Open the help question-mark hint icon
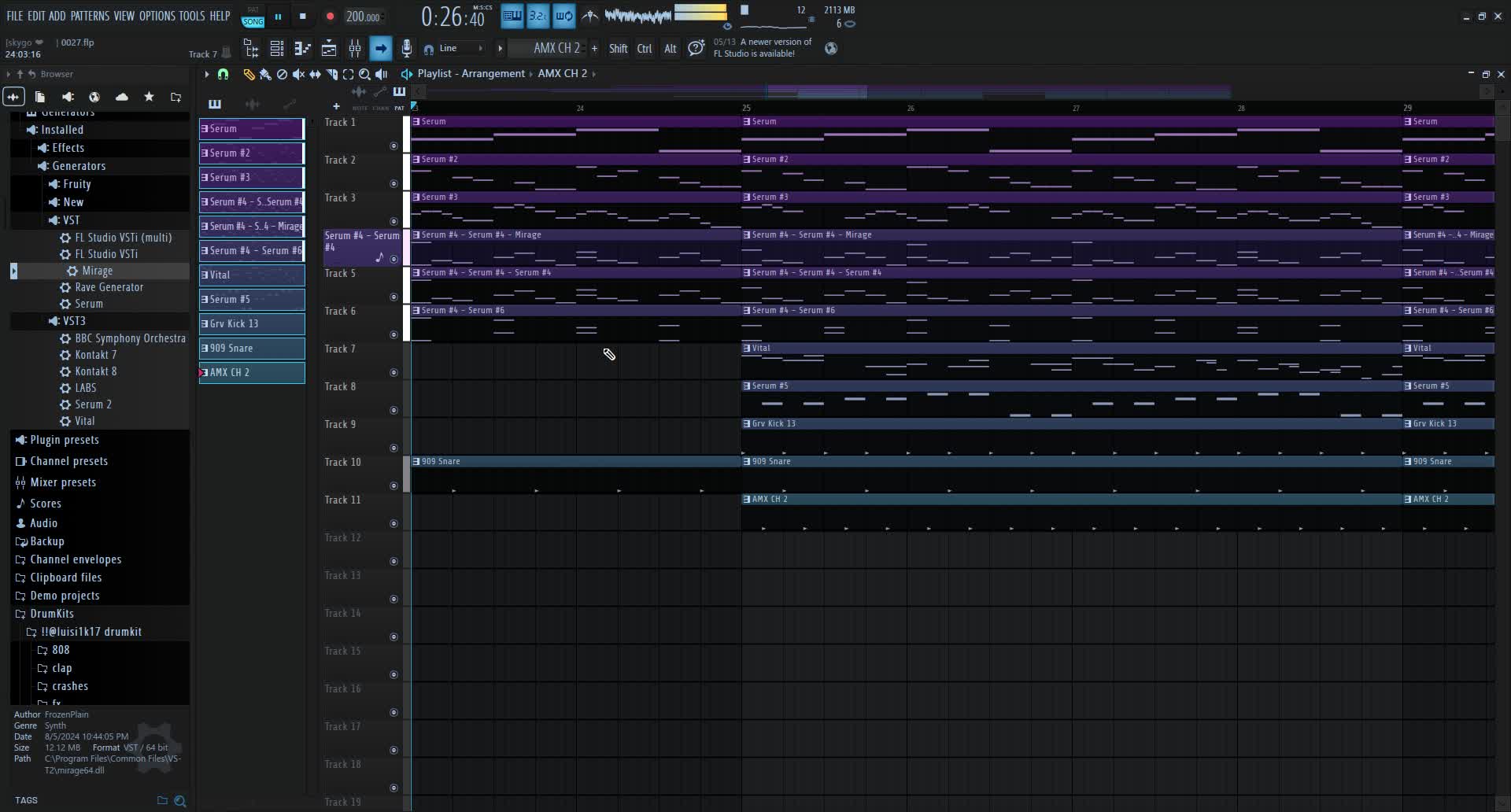 696,49
